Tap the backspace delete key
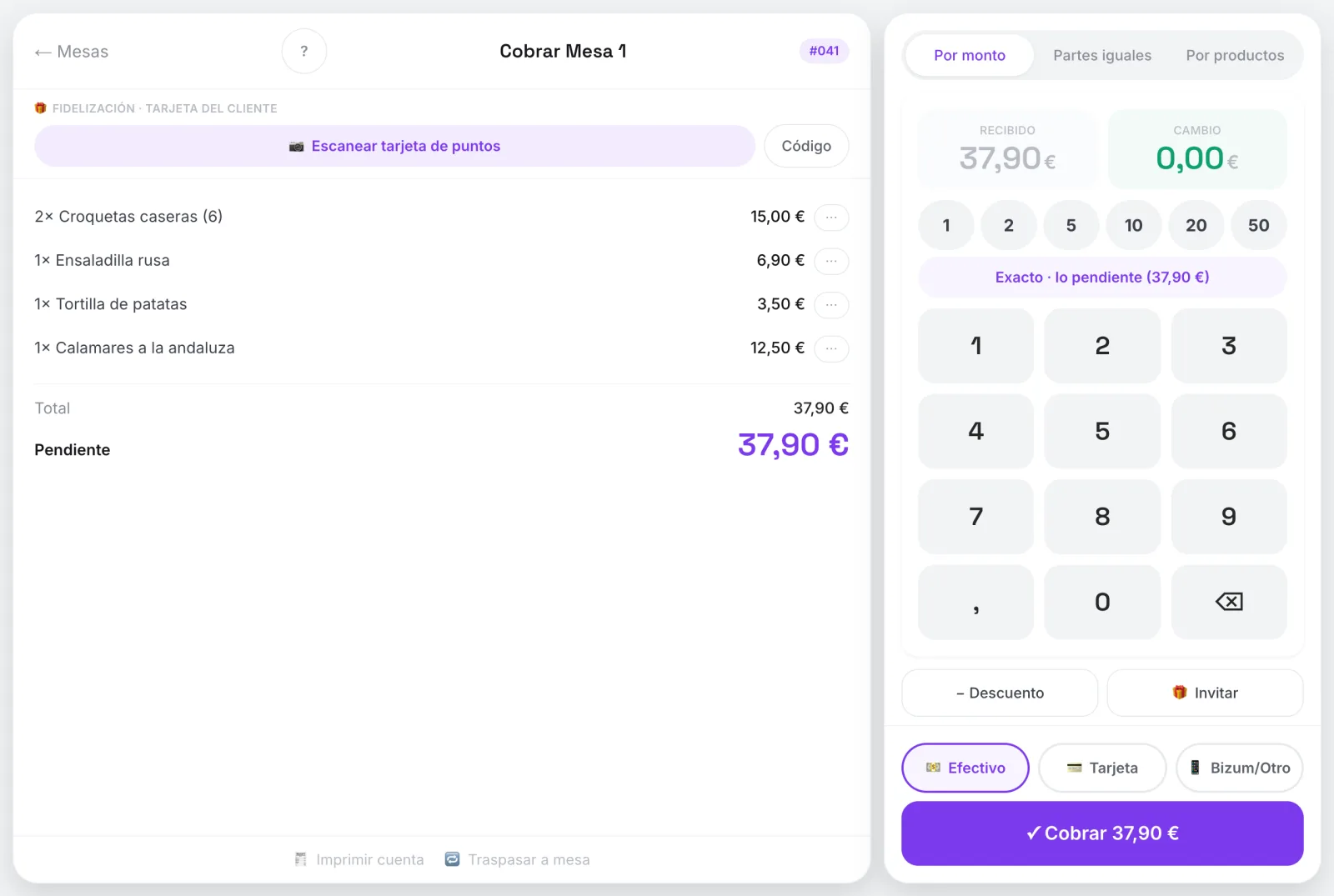The height and width of the screenshot is (896, 1334). click(x=1229, y=602)
